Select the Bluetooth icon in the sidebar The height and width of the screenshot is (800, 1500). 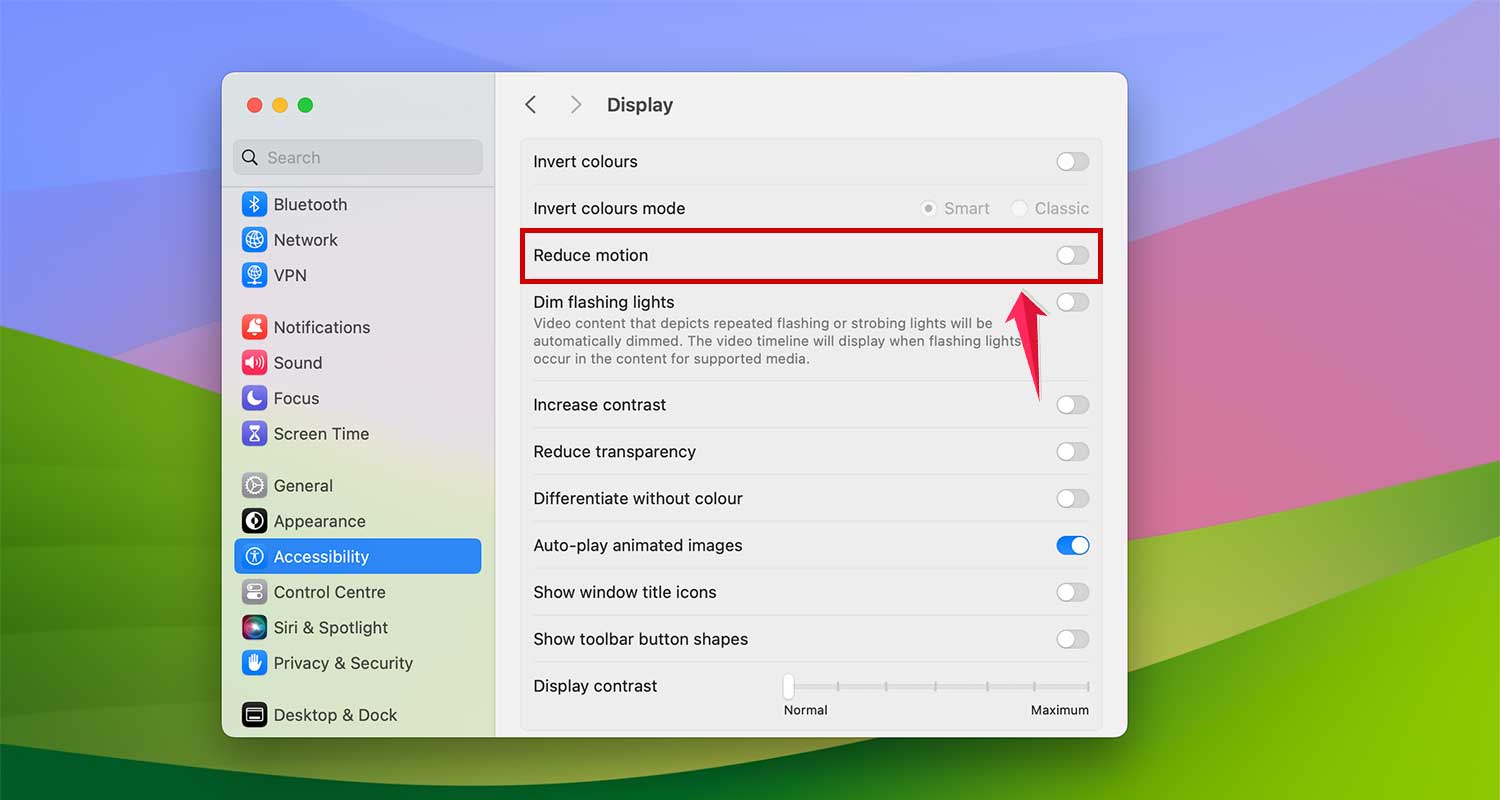tap(253, 204)
